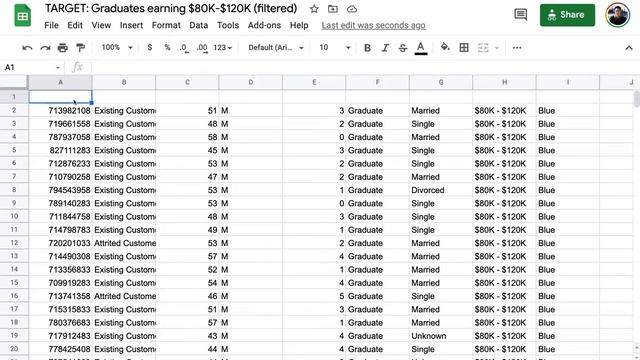Open the File menu
The width and height of the screenshot is (640, 360).
pyautogui.click(x=51, y=25)
